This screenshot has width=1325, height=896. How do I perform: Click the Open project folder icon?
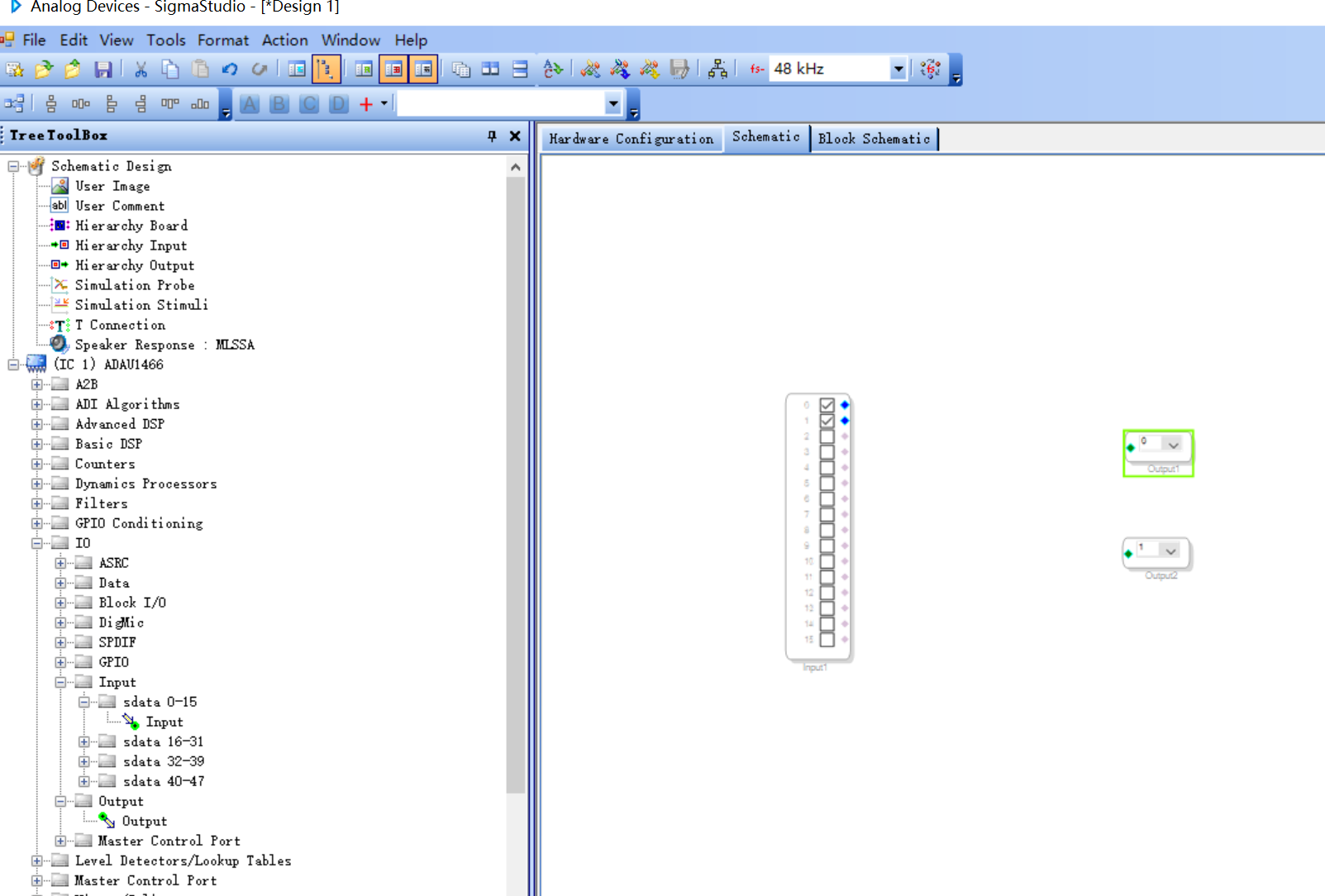click(44, 69)
